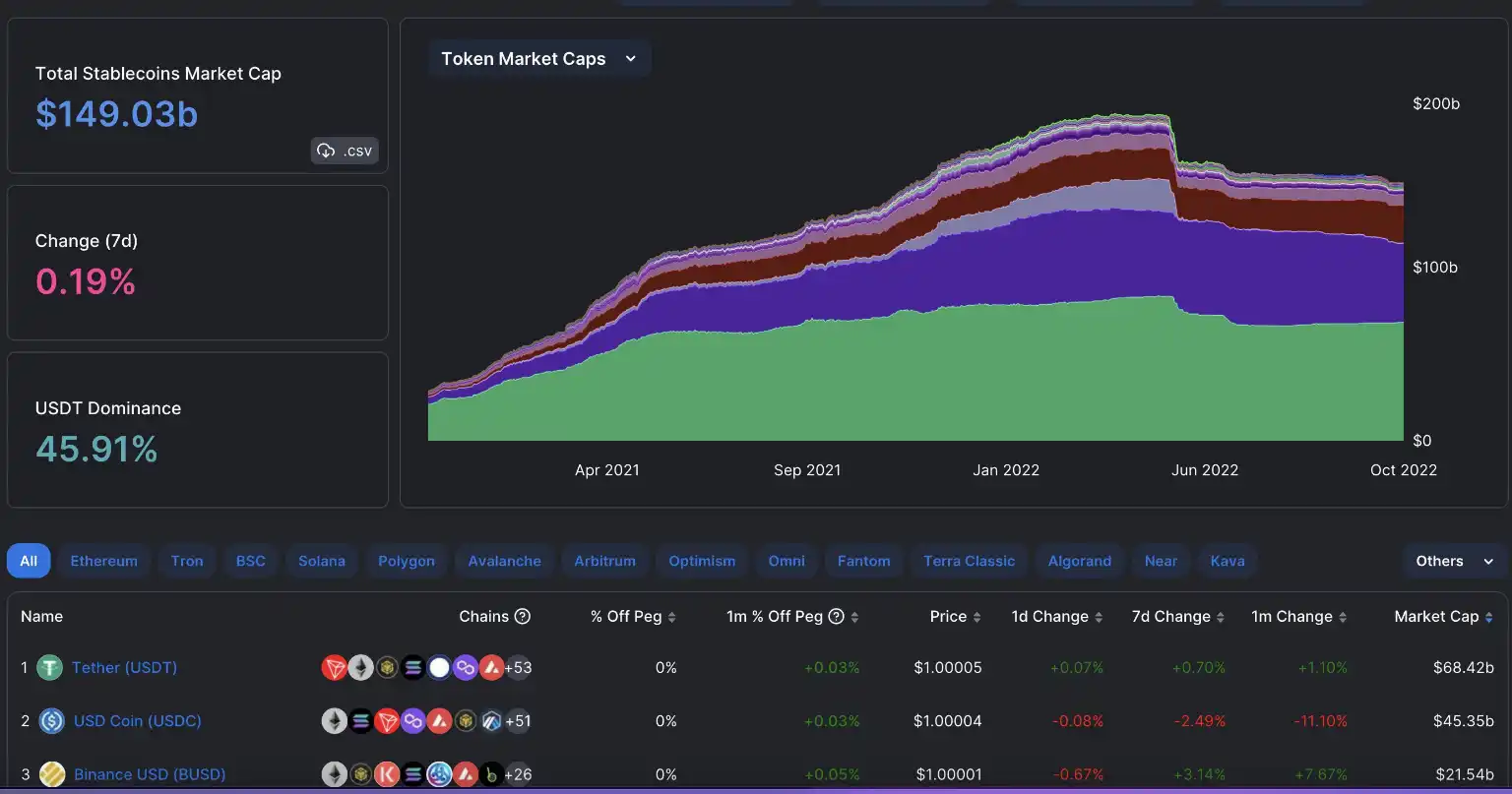This screenshot has height=794, width=1512.
Task: Select the Avalanche chain filter
Action: 505,561
